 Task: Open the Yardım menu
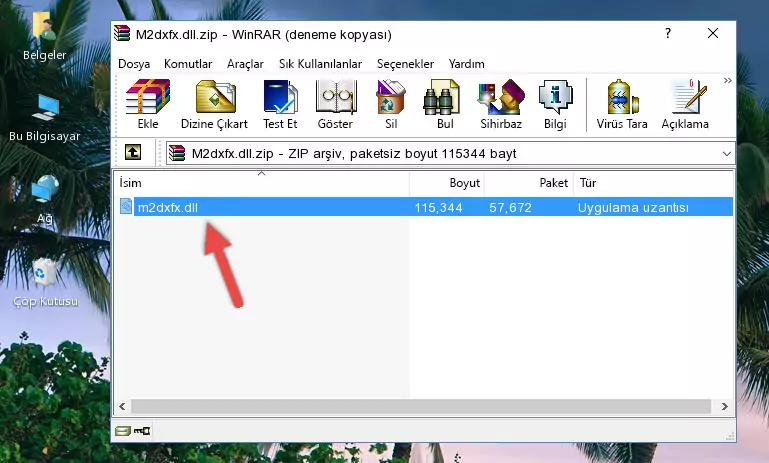pos(466,64)
